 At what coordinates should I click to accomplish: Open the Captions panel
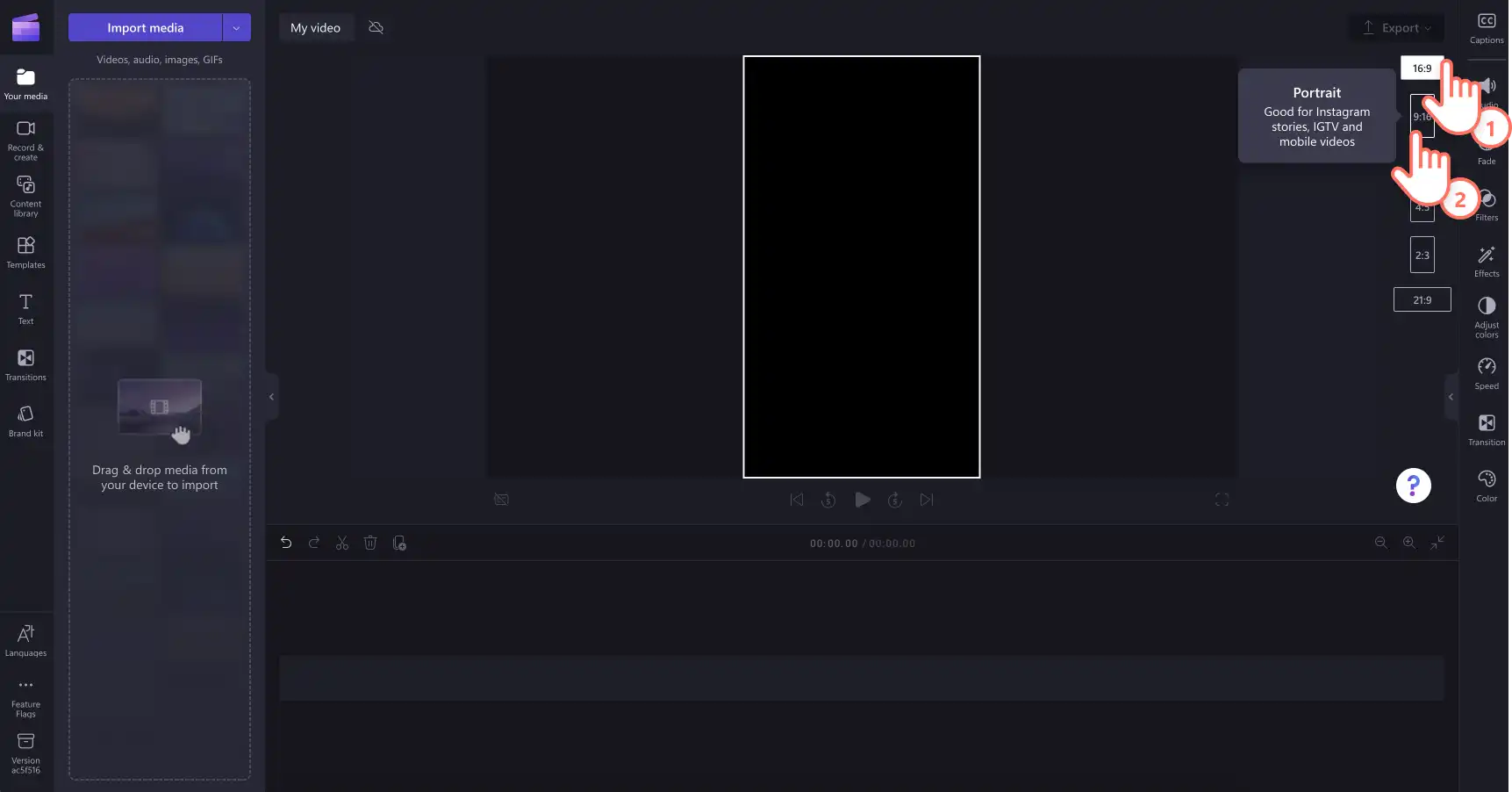click(1486, 28)
